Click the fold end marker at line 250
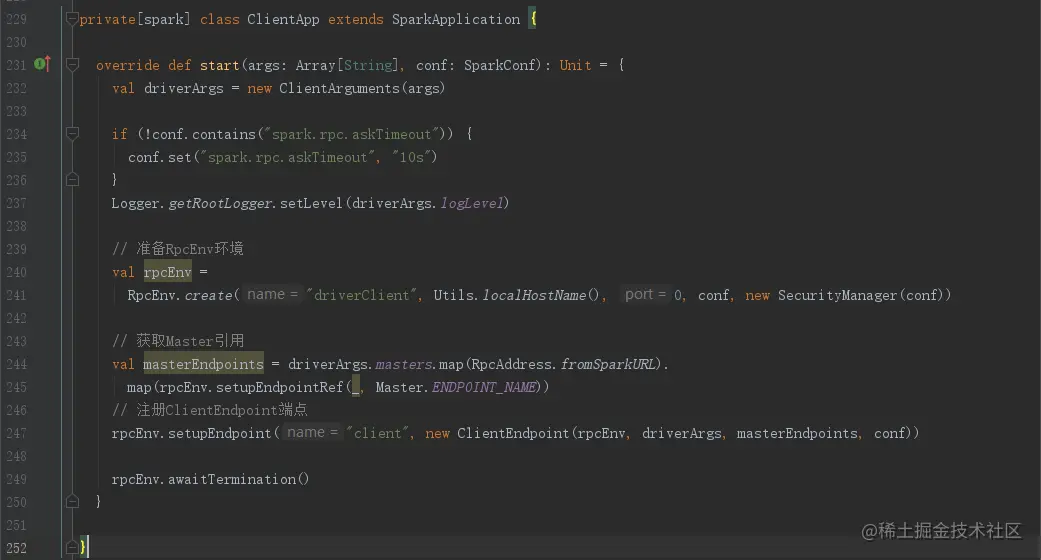 click(x=72, y=501)
